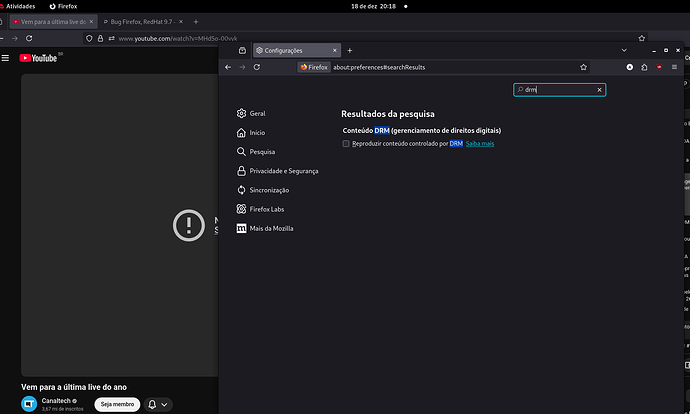
Task: Open the Saiba mais link
Action: (x=480, y=143)
